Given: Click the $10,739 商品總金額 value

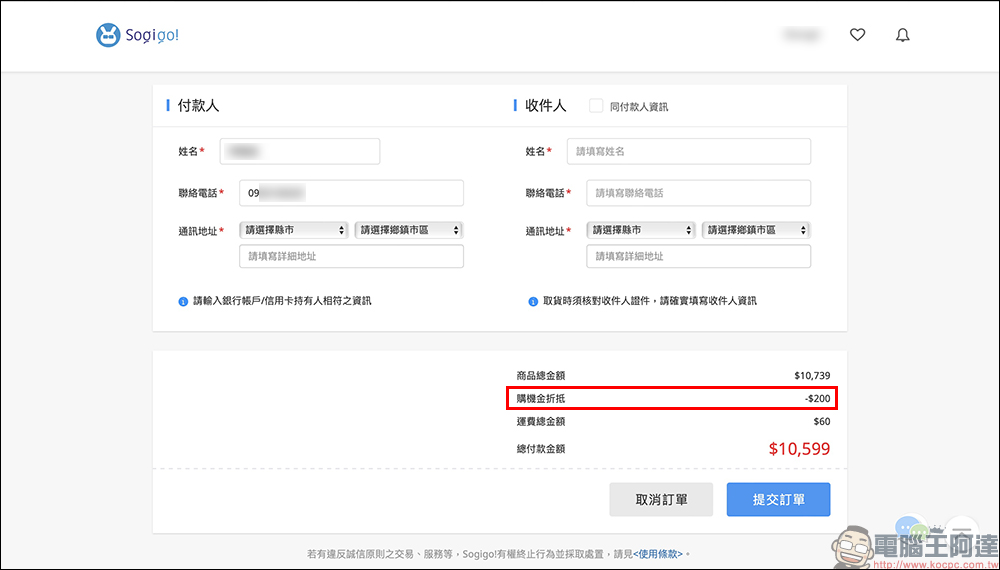Looking at the screenshot, I should click(812, 376).
